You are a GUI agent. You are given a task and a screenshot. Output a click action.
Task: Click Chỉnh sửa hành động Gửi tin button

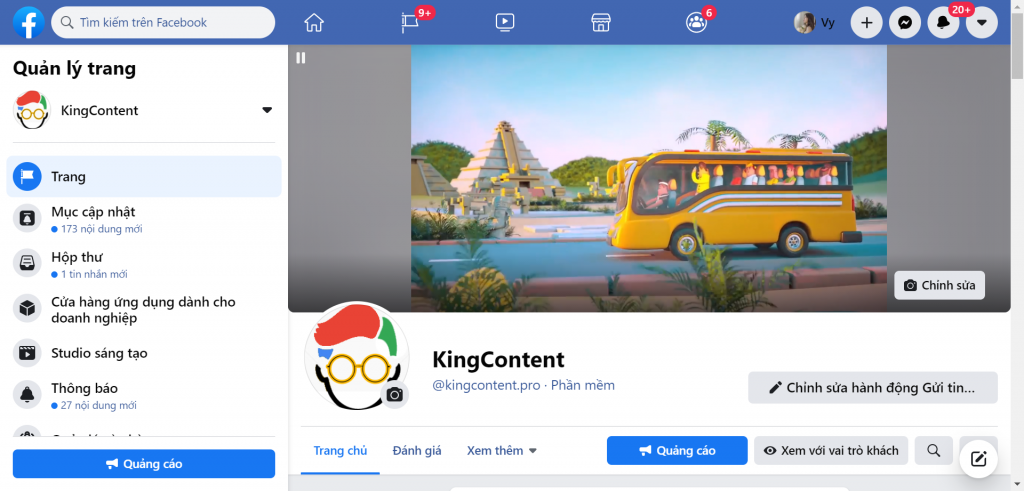point(872,388)
